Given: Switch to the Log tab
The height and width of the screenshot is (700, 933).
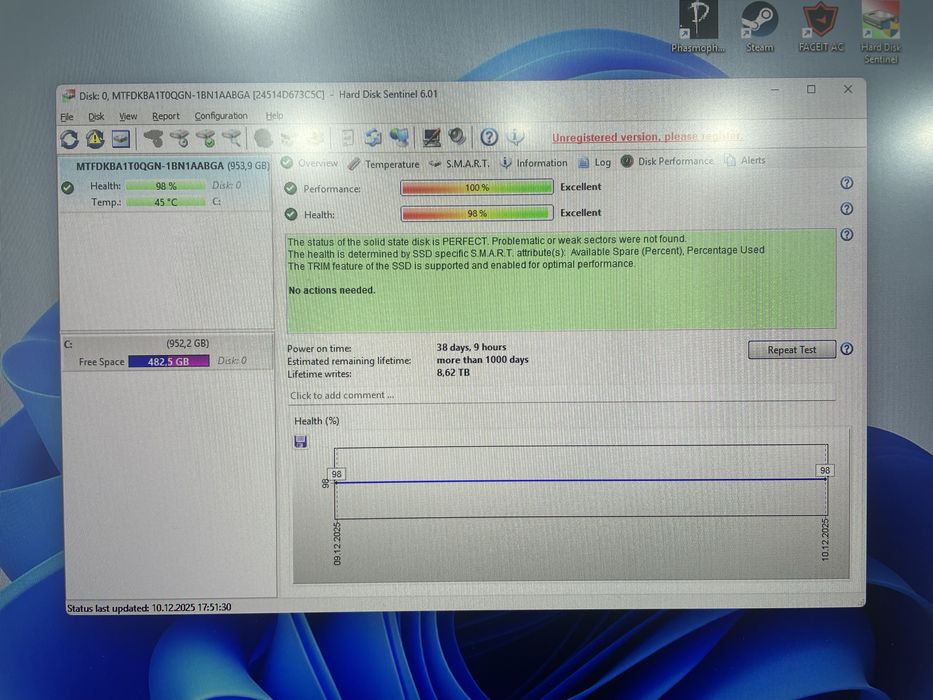Looking at the screenshot, I should (x=595, y=162).
